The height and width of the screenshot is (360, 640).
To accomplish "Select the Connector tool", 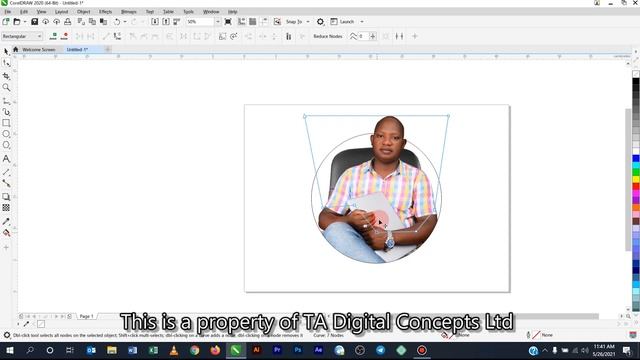I will [x=6, y=183].
